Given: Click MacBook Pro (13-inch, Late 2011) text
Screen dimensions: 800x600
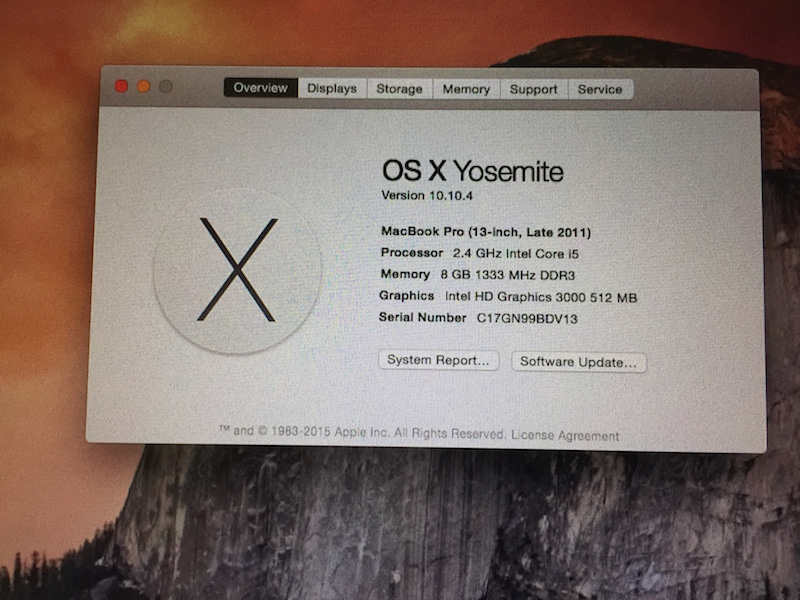Looking at the screenshot, I should tap(486, 232).
